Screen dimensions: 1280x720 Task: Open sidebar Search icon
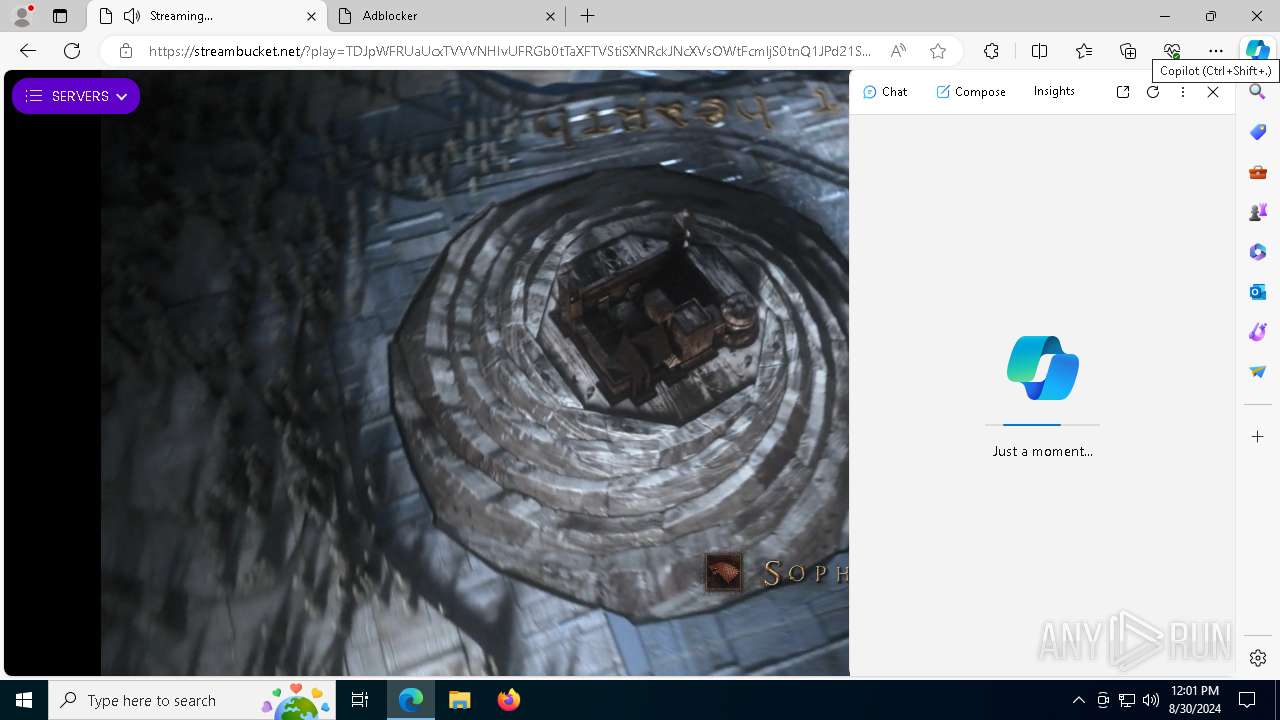pyautogui.click(x=1258, y=92)
